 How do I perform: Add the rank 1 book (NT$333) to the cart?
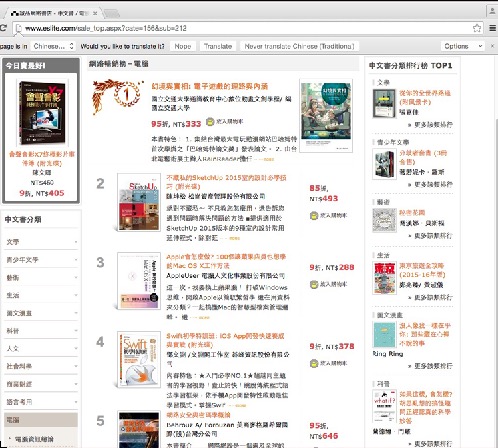tap(224, 122)
